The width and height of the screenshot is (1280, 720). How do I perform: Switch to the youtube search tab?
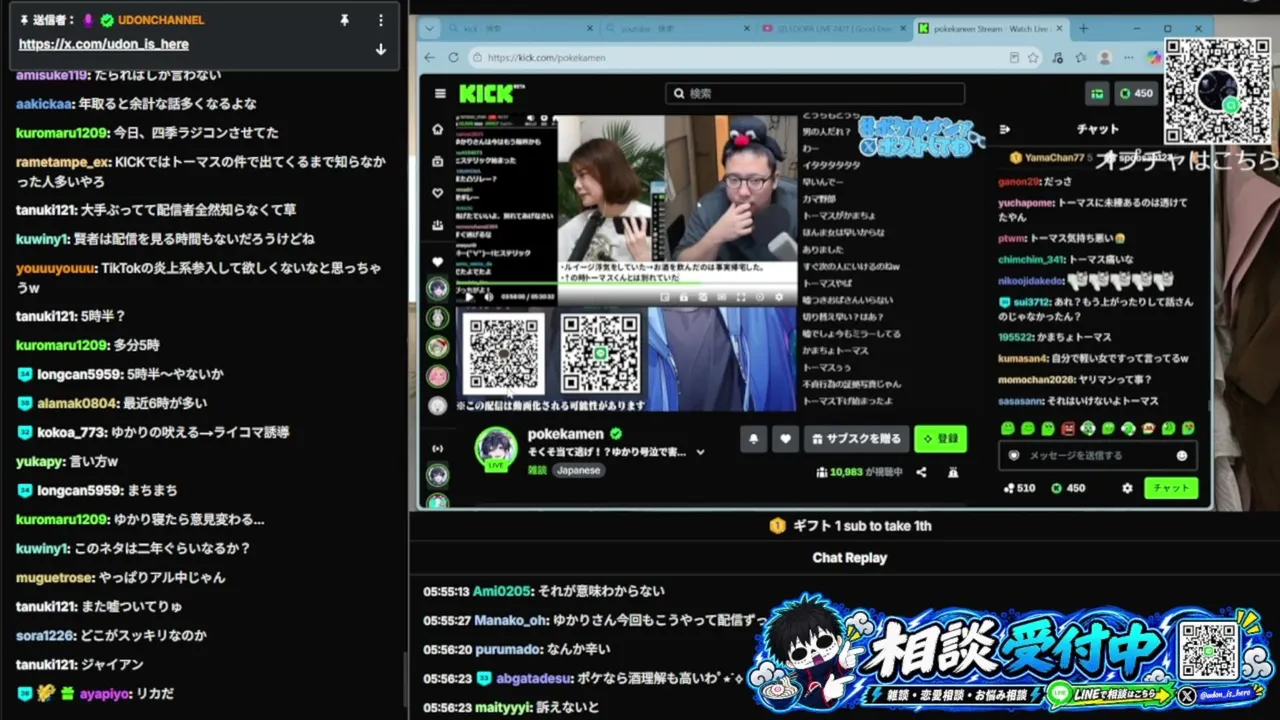(677, 29)
